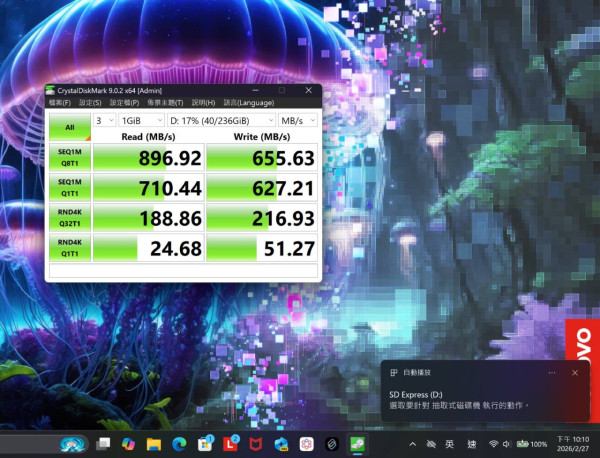The image size is (600, 458).
Task: Click the jellyfish search highlight icon
Action: 73,444
